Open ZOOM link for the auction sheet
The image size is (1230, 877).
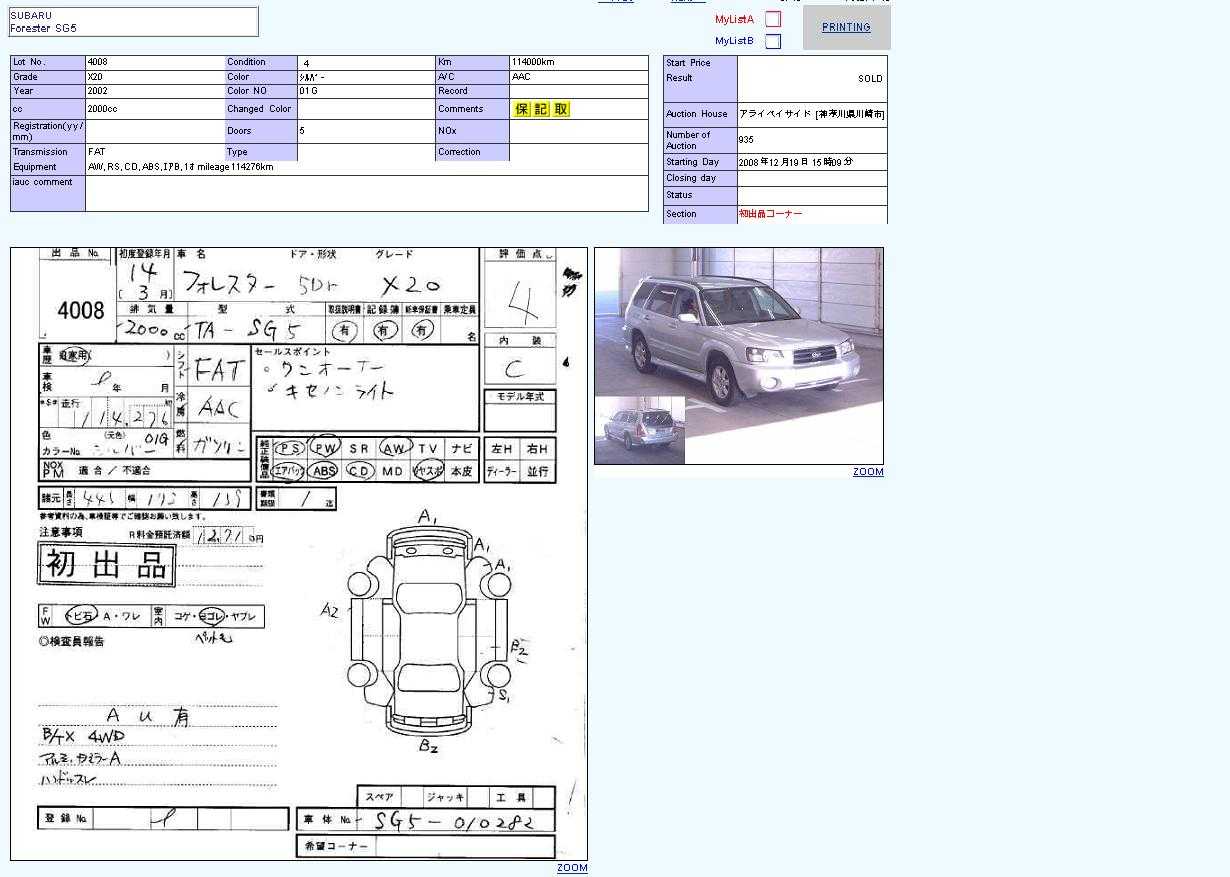(572, 868)
